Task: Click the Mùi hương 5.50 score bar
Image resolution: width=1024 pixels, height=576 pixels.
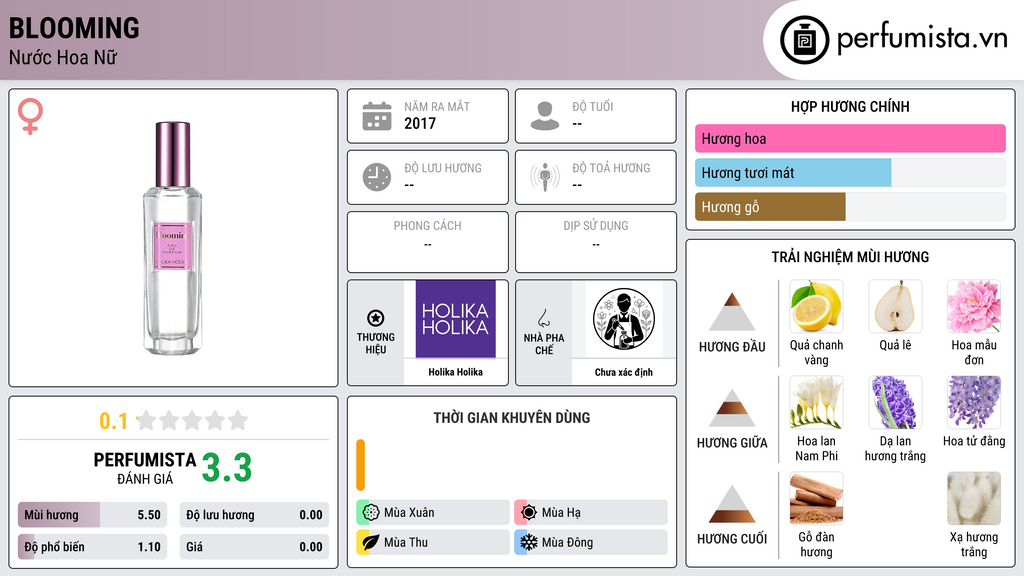Action: 93,515
